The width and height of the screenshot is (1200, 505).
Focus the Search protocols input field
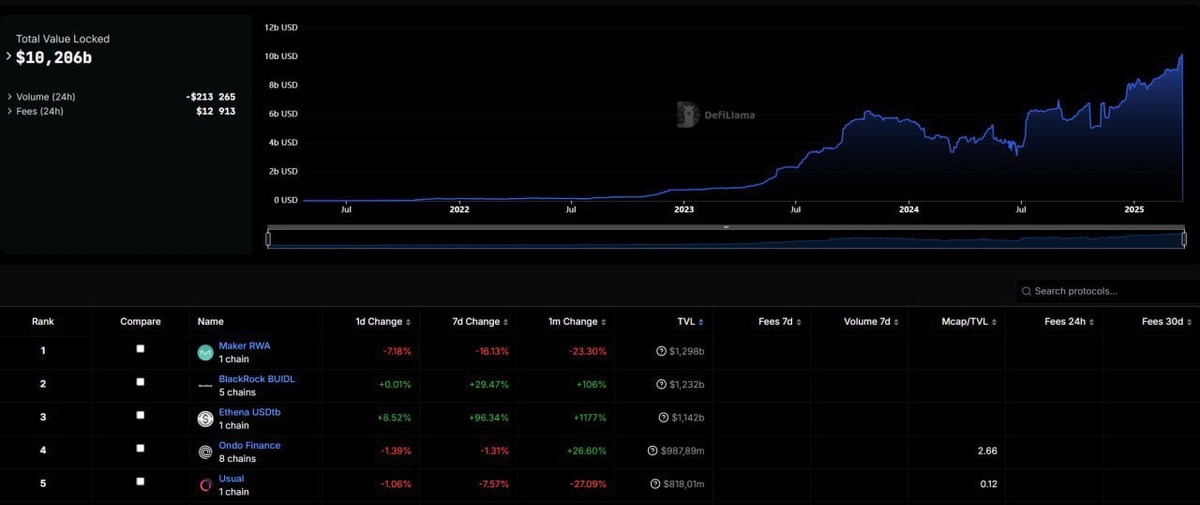click(1108, 291)
